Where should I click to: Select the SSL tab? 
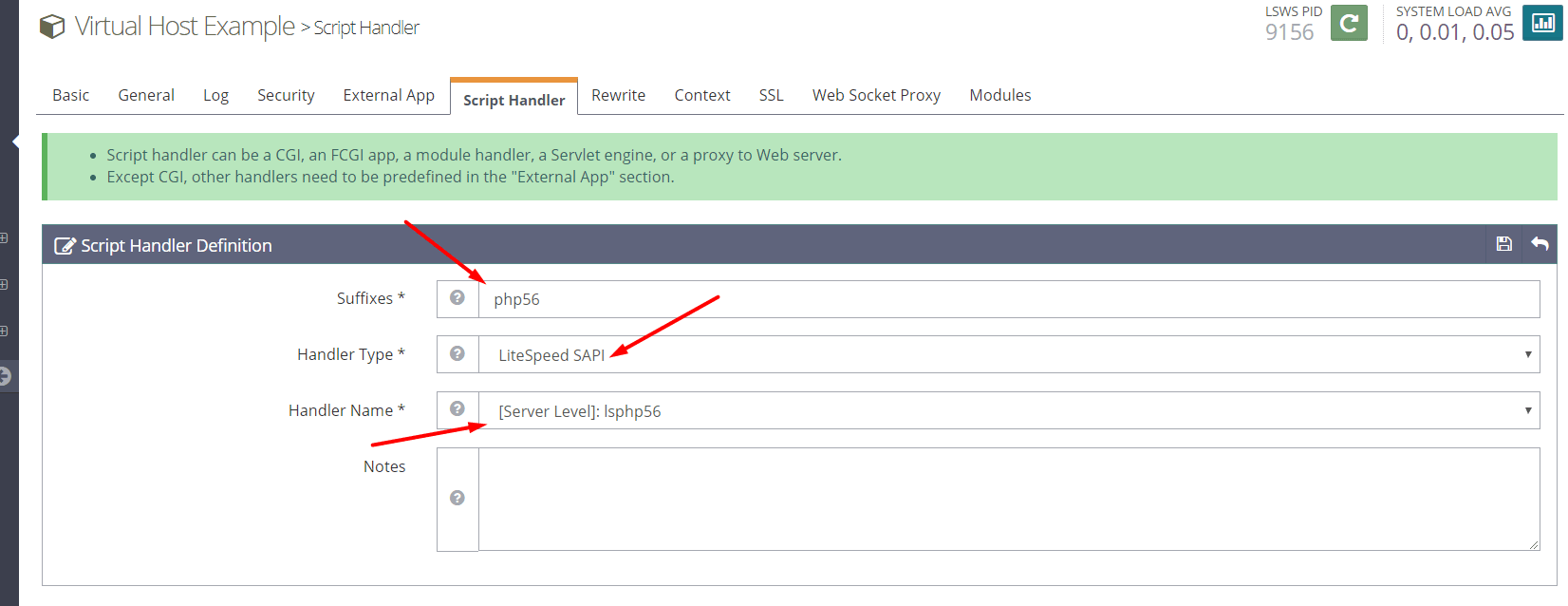[x=771, y=95]
